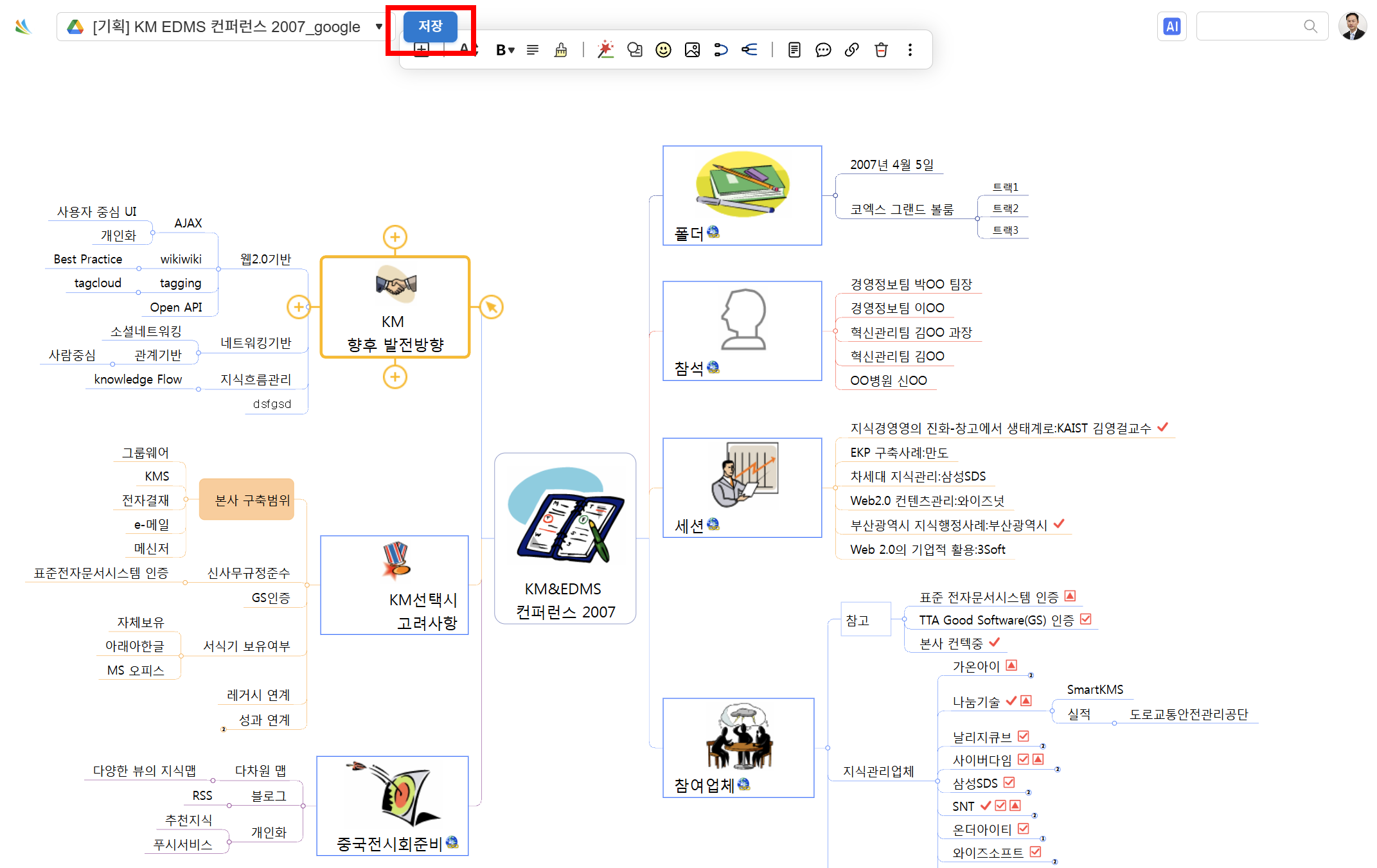1377x868 pixels.
Task: Insert an emoji with the smiley icon
Action: [x=663, y=49]
